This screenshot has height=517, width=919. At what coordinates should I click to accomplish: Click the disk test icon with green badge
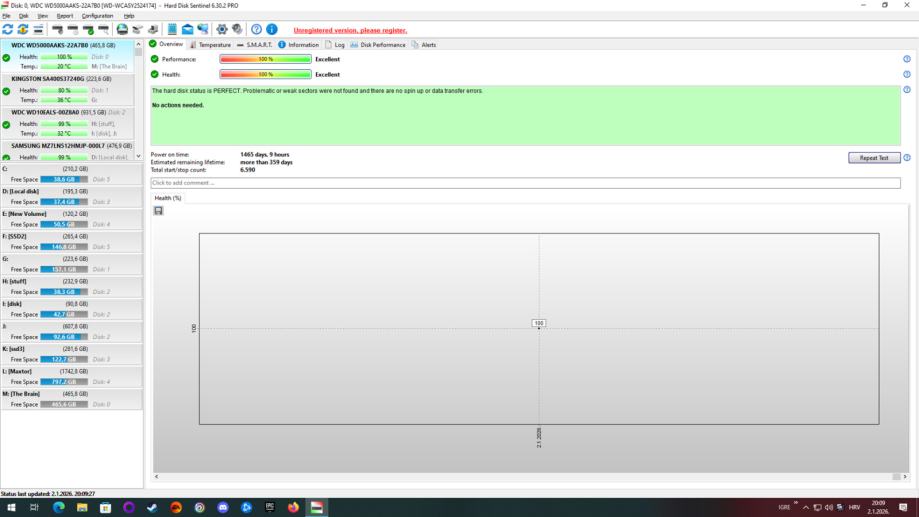(x=88, y=29)
